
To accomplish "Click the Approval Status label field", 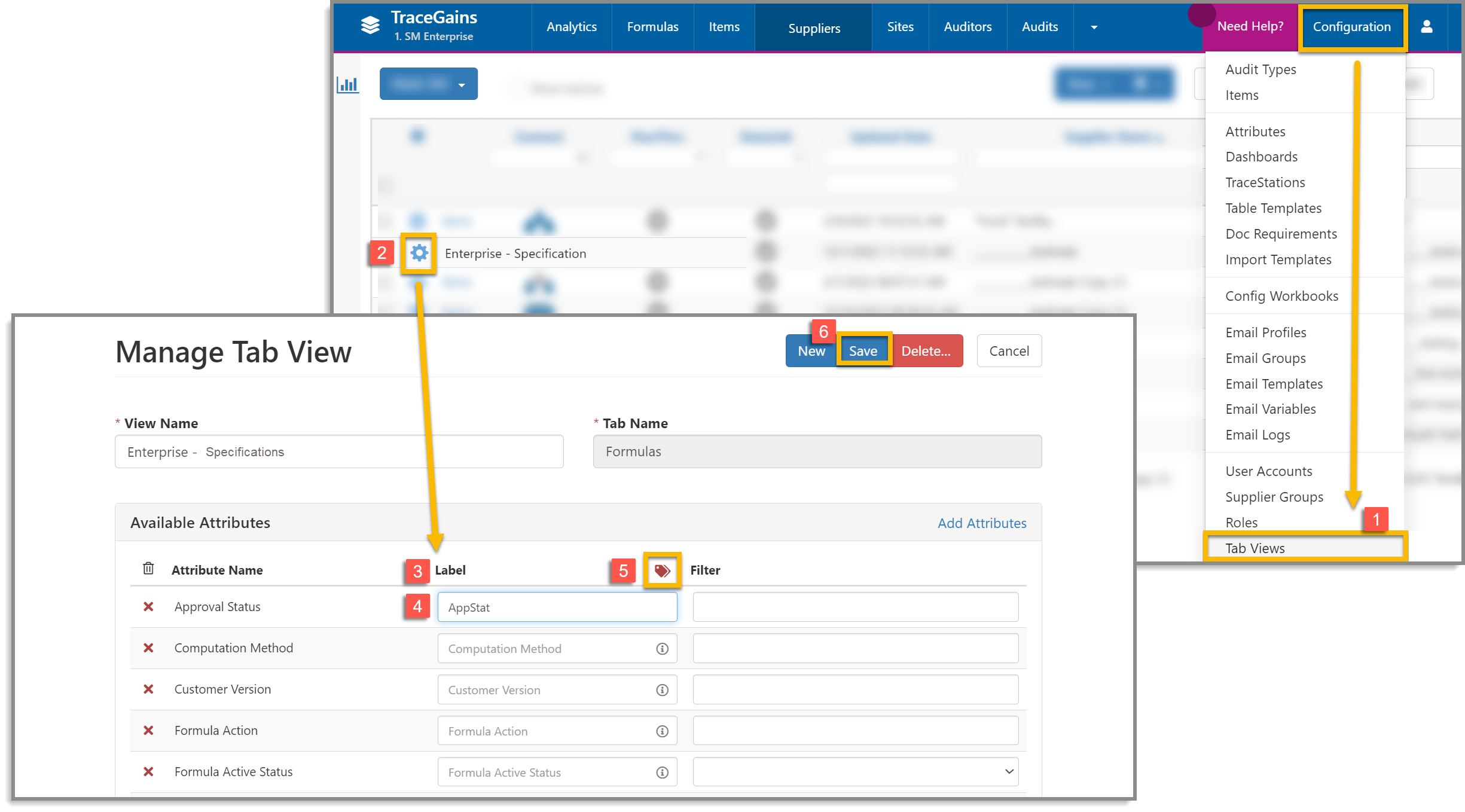I will 556,608.
